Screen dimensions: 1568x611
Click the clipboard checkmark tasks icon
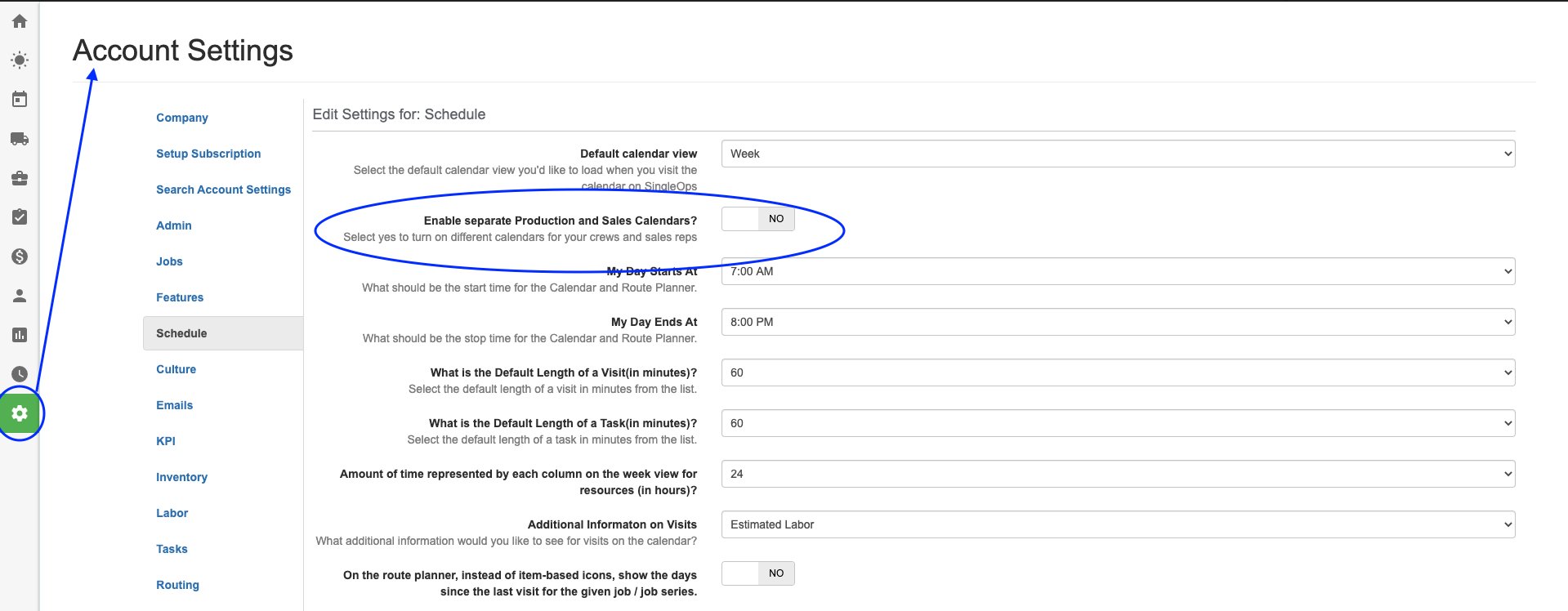pos(20,217)
